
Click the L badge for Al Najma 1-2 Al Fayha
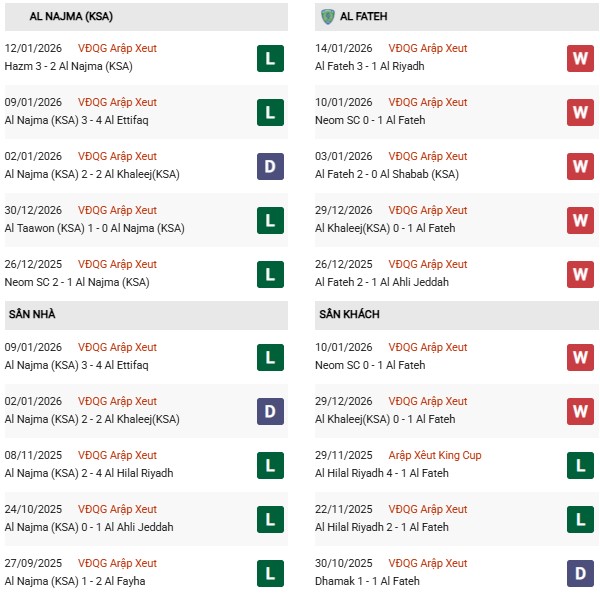tap(270, 573)
